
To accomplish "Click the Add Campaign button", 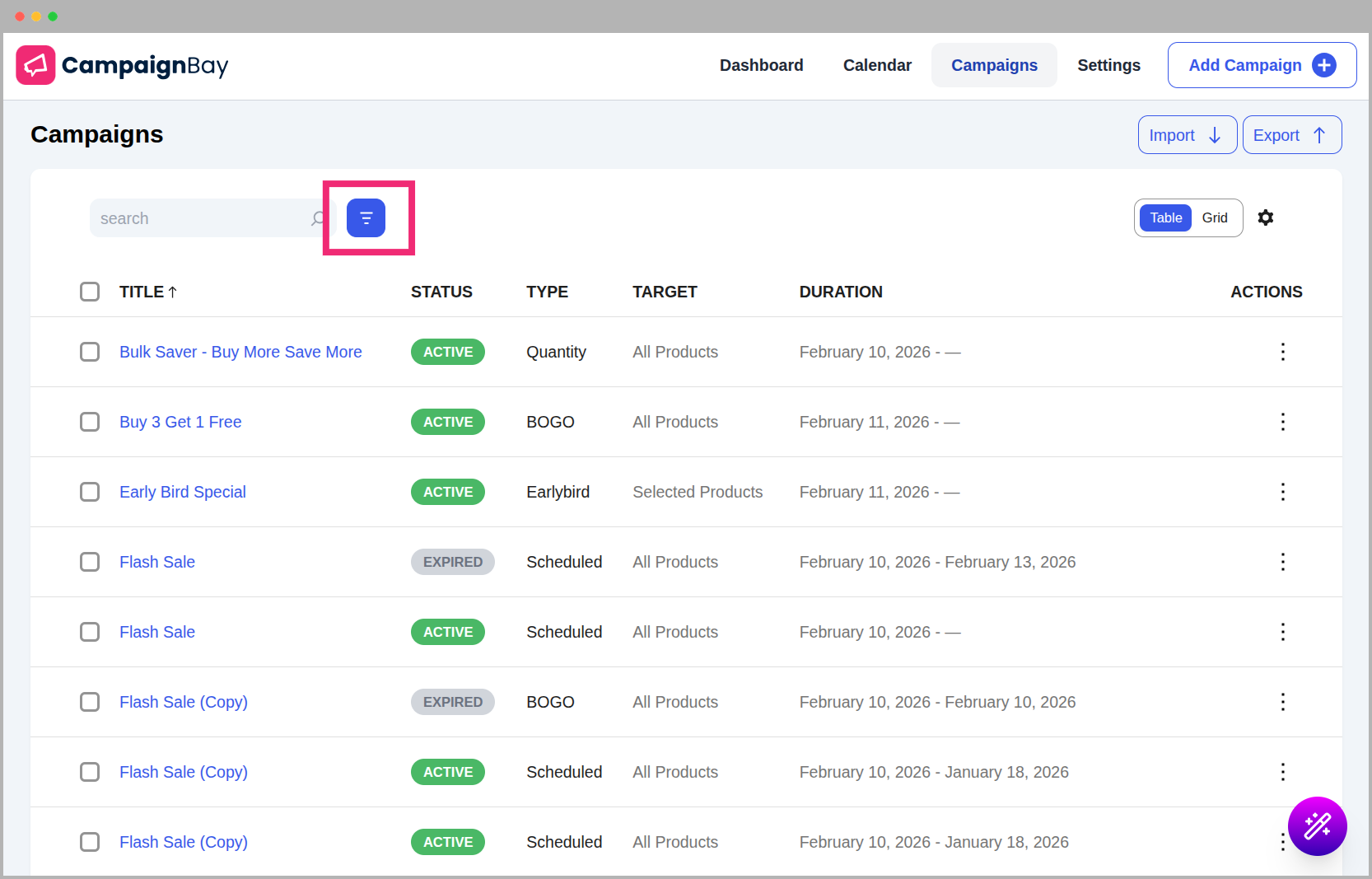I will tap(1246, 65).
